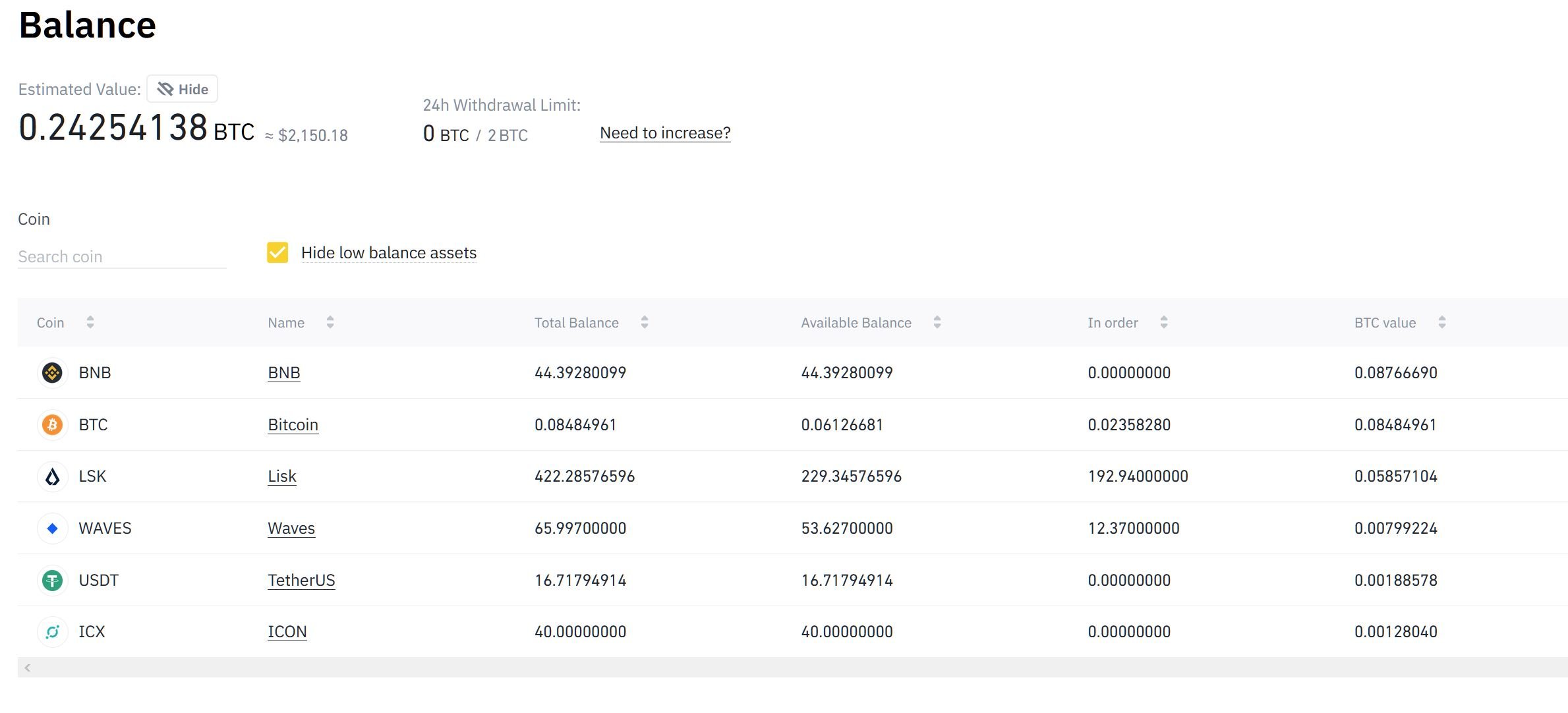Click the USDT ticker symbol text
Screen dimensions: 1568x713
click(x=98, y=581)
